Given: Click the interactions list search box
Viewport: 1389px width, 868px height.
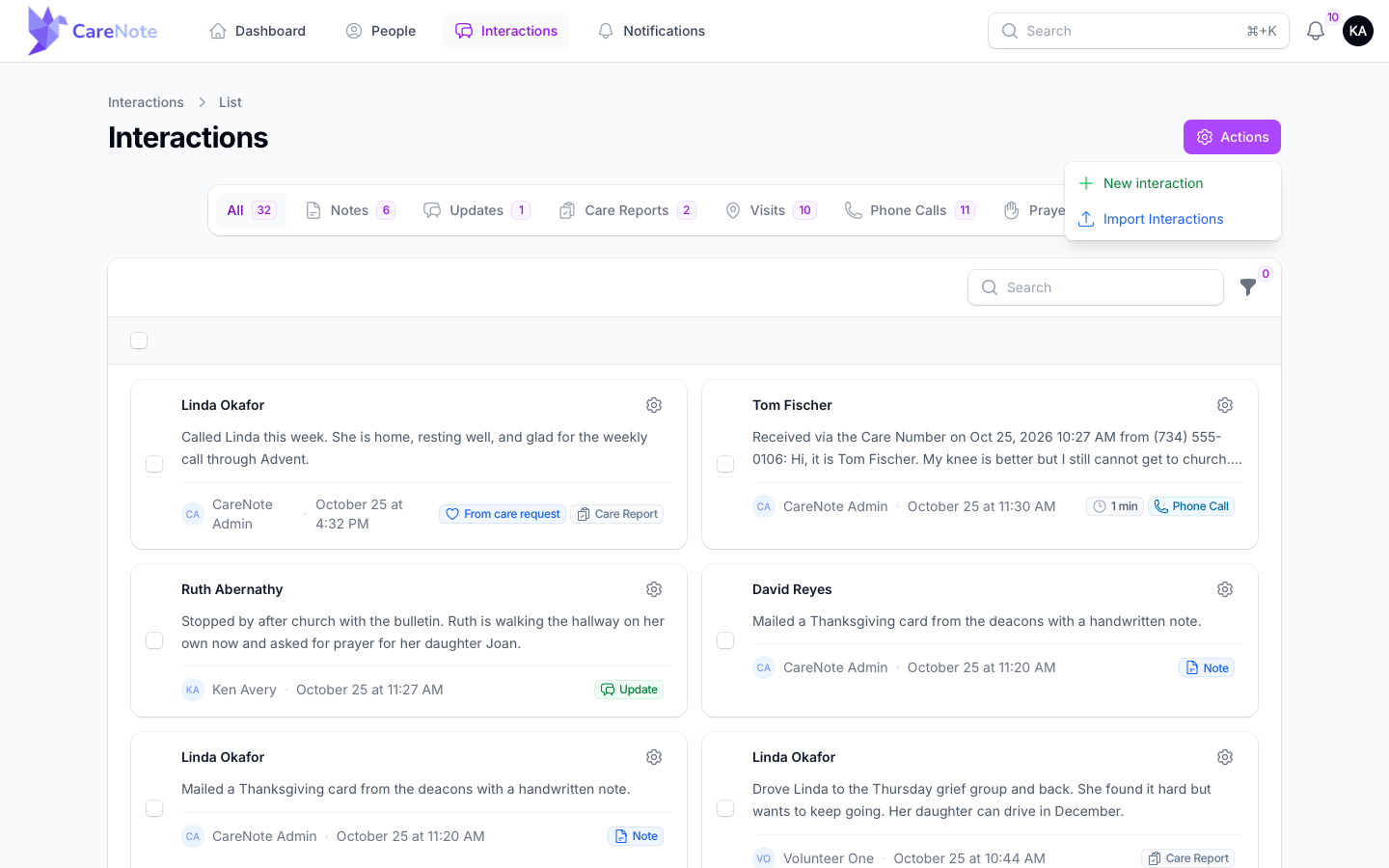Looking at the screenshot, I should (x=1096, y=287).
